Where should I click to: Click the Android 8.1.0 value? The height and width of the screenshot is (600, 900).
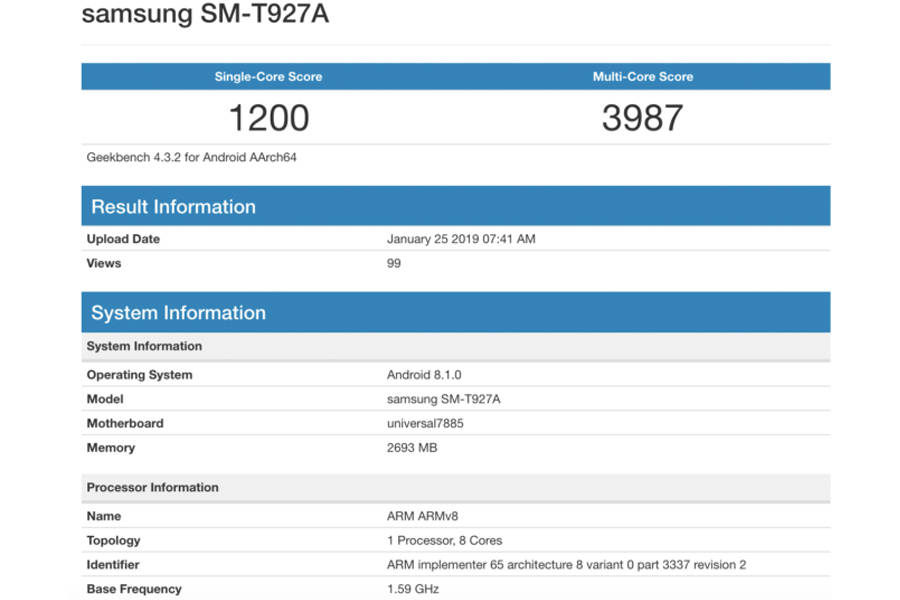pyautogui.click(x=422, y=375)
